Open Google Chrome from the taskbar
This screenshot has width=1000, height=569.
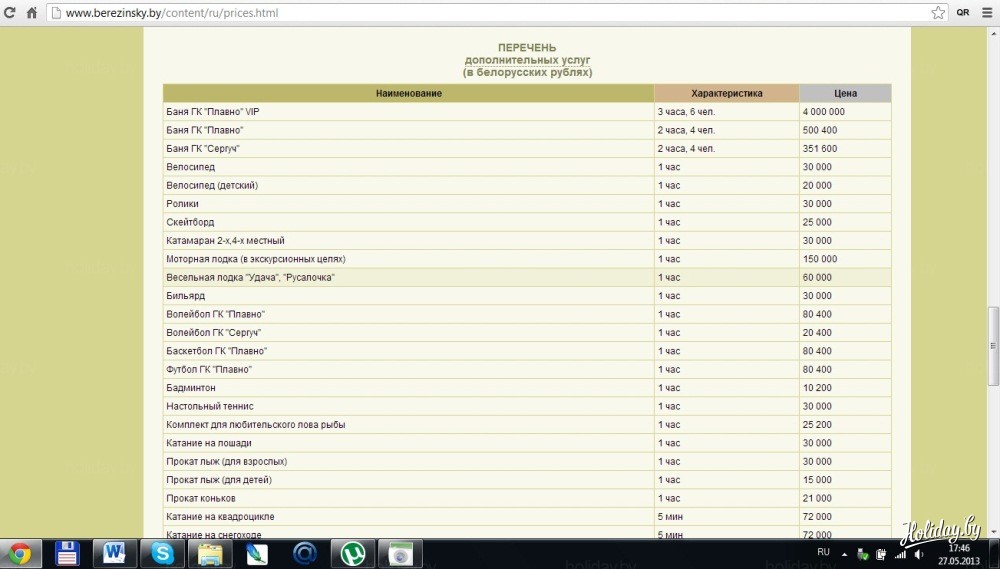pos(21,553)
